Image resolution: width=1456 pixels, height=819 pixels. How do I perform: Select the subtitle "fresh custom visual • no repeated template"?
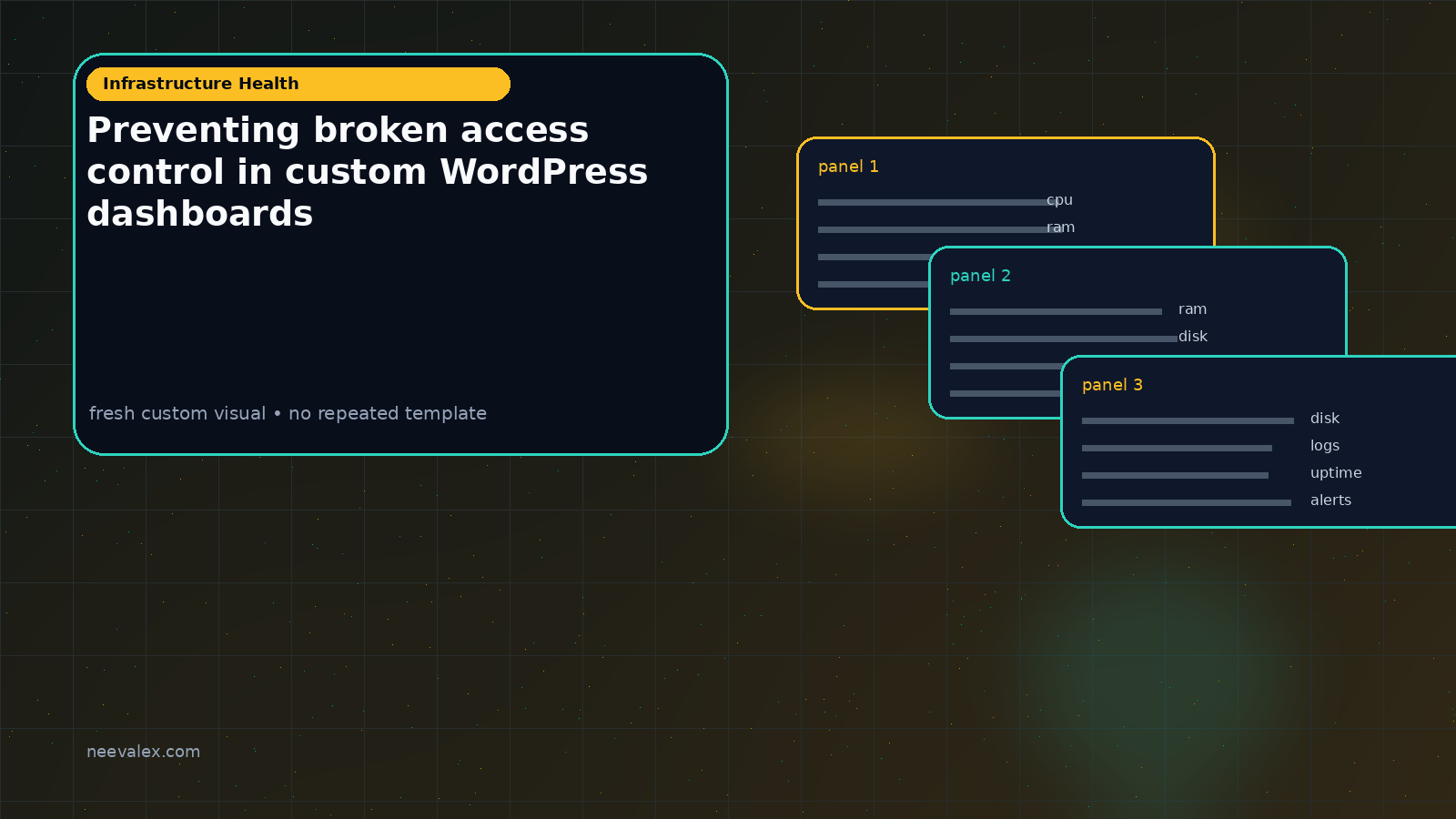pos(288,413)
